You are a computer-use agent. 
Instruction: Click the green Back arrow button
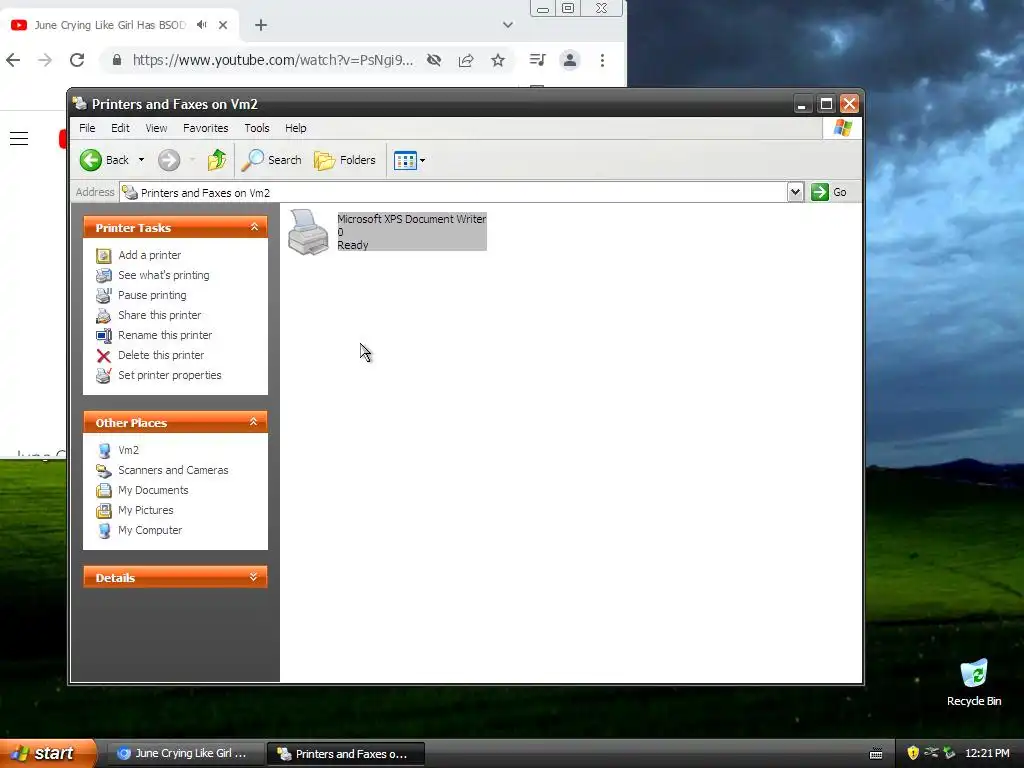(x=91, y=160)
